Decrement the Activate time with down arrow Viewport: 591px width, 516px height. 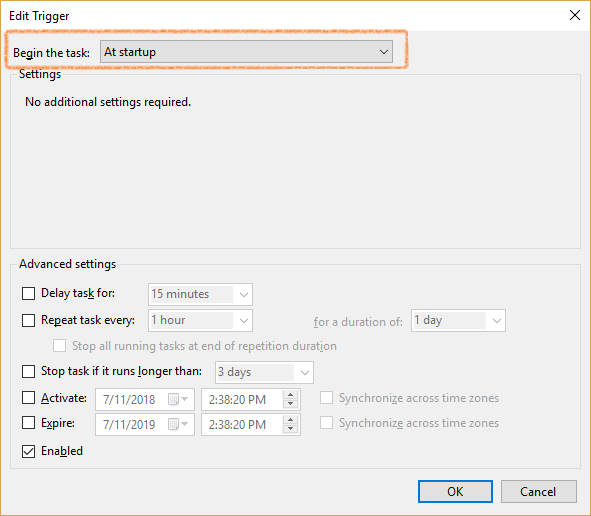pos(290,404)
